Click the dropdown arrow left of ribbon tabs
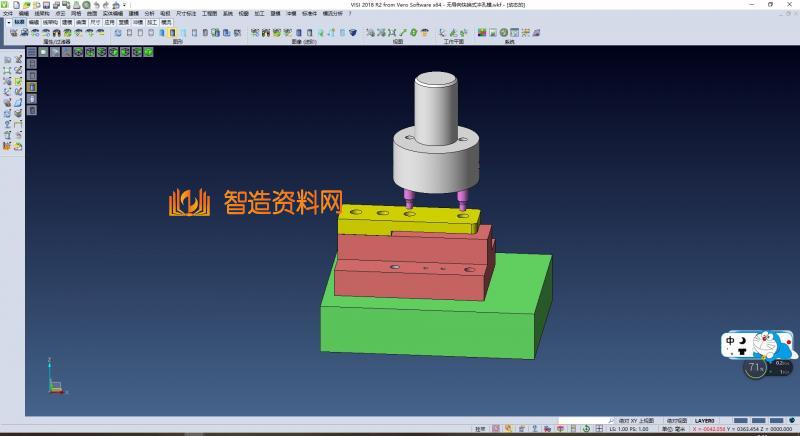Screen dimensions: 800x436 (9, 22)
